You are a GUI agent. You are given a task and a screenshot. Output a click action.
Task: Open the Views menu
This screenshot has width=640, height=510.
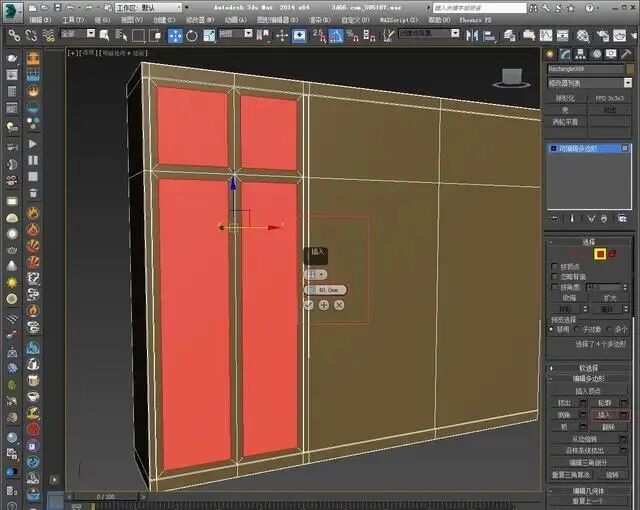132,20
